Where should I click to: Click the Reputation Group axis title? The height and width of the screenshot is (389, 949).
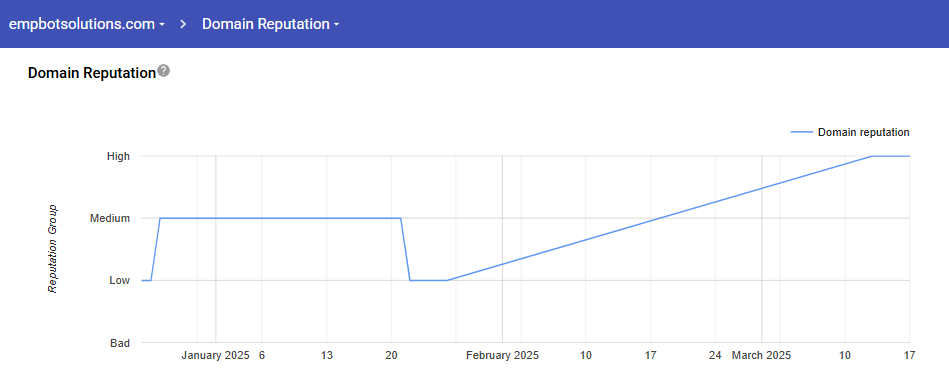(x=53, y=249)
